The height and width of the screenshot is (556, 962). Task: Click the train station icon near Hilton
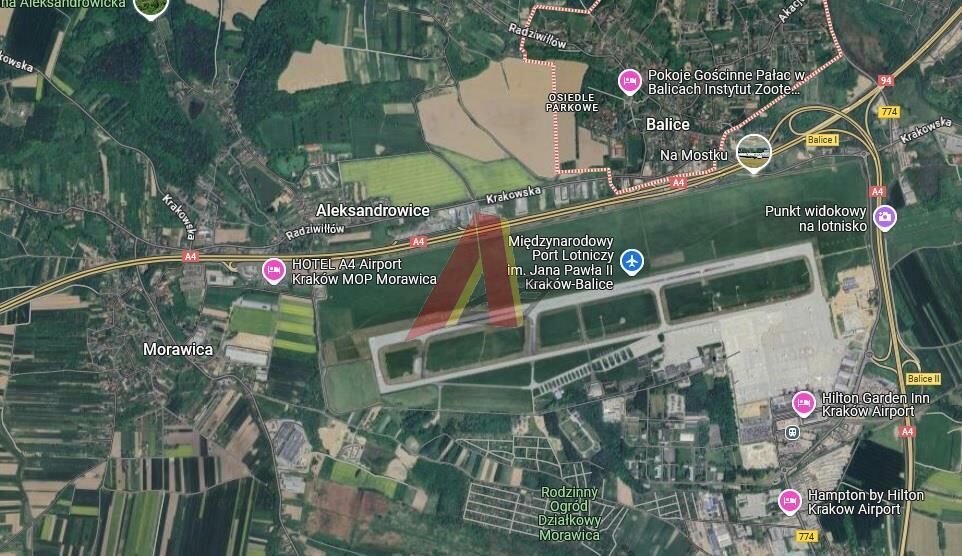[x=792, y=433]
